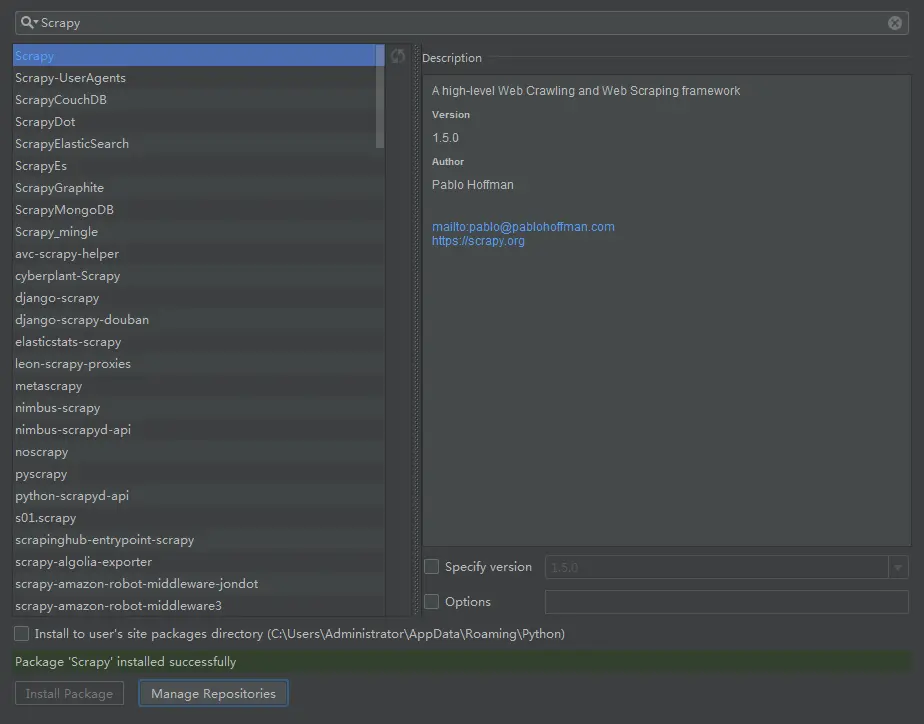Click the Install Package button
This screenshot has width=924, height=724.
click(69, 693)
